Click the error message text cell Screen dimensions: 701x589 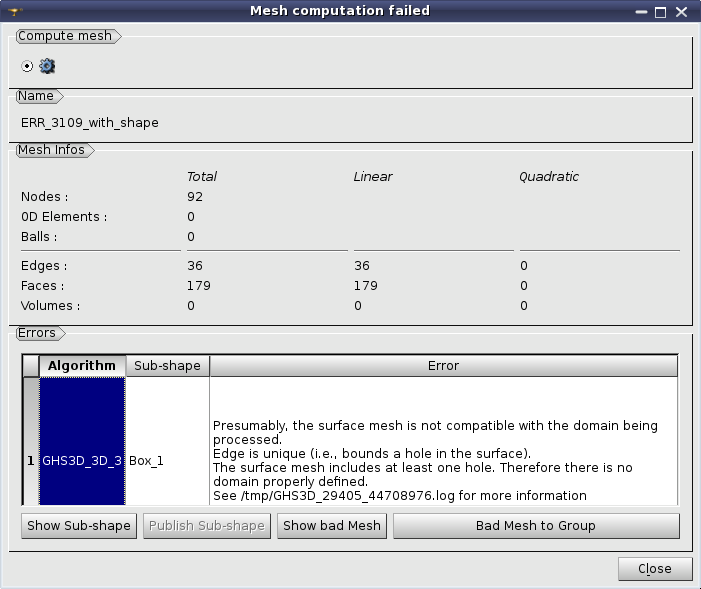click(x=443, y=461)
